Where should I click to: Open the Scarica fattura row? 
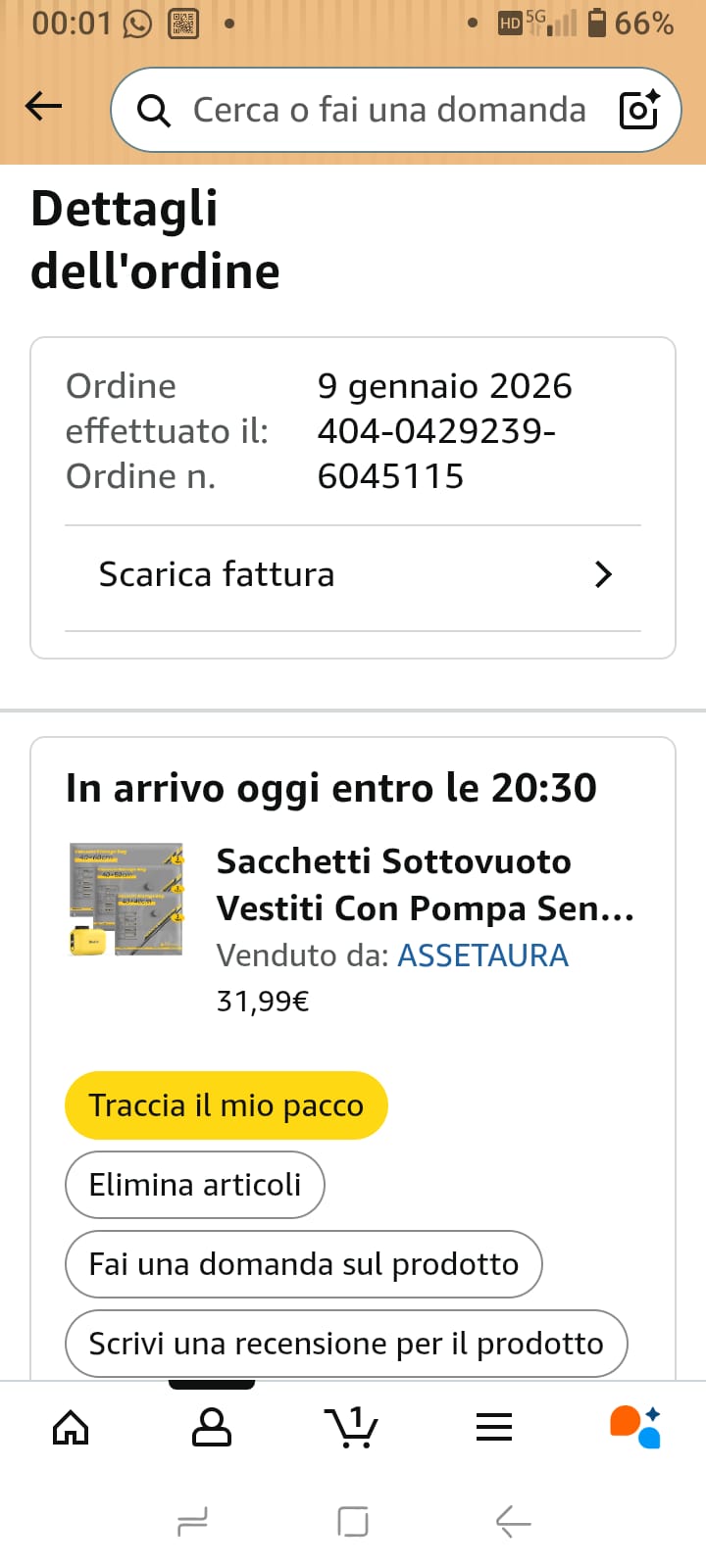(x=333, y=575)
